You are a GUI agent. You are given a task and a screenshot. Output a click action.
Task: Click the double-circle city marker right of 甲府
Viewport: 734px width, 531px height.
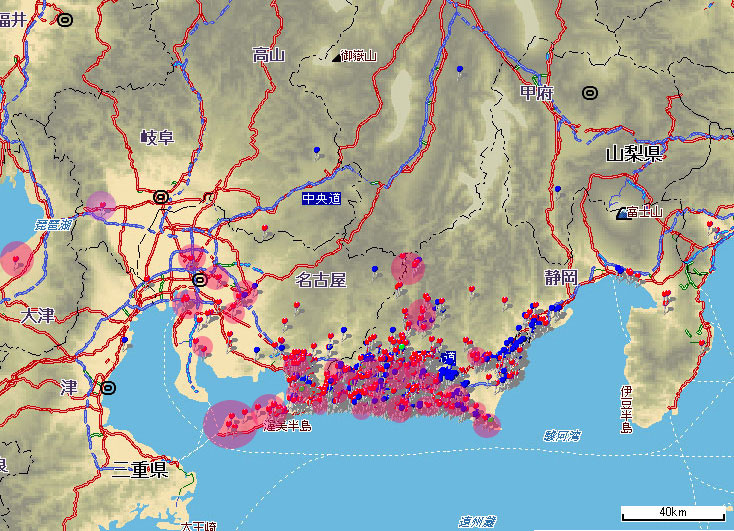[590, 93]
